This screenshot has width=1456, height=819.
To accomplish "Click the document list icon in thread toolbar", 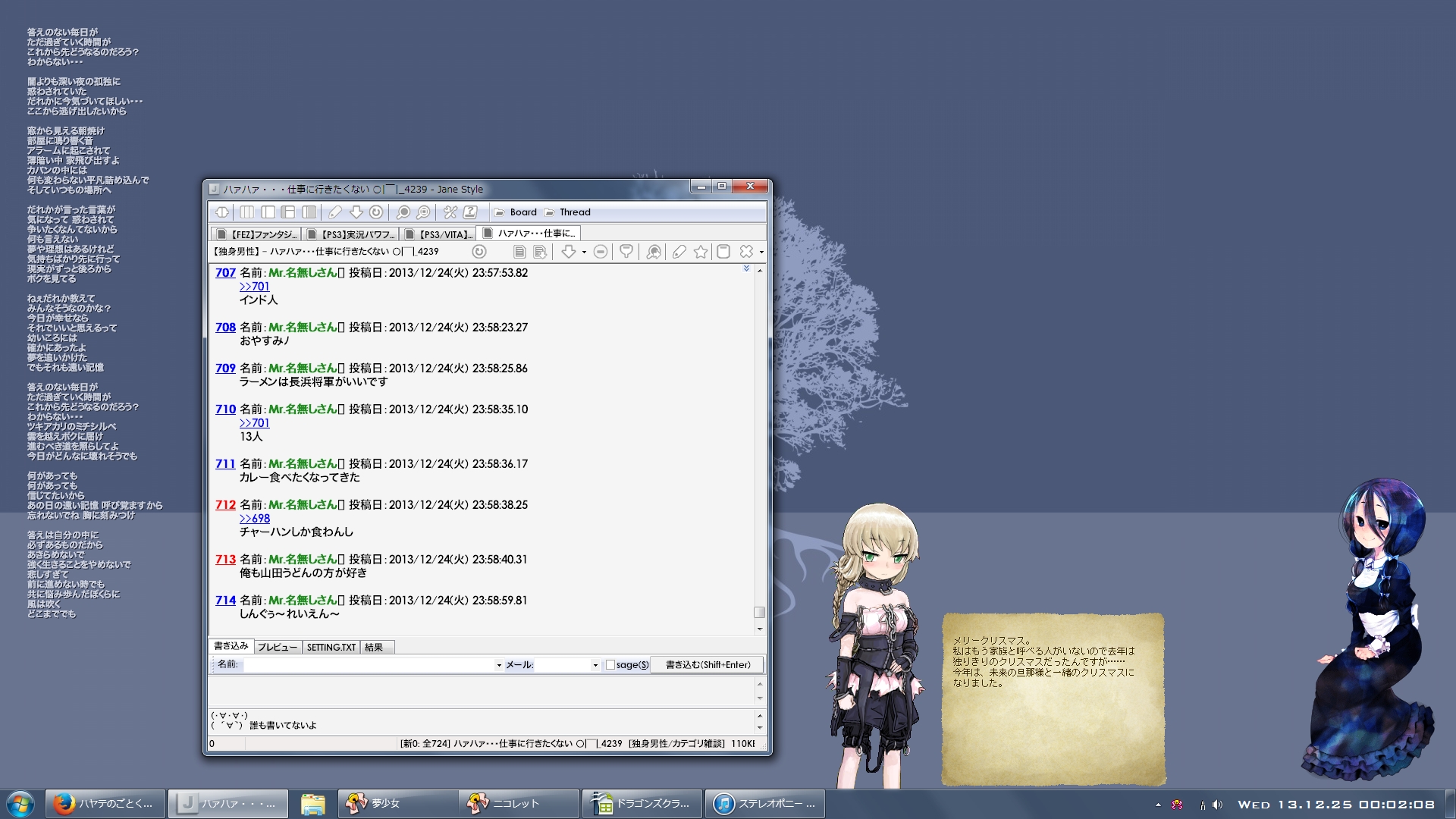I will [x=519, y=252].
